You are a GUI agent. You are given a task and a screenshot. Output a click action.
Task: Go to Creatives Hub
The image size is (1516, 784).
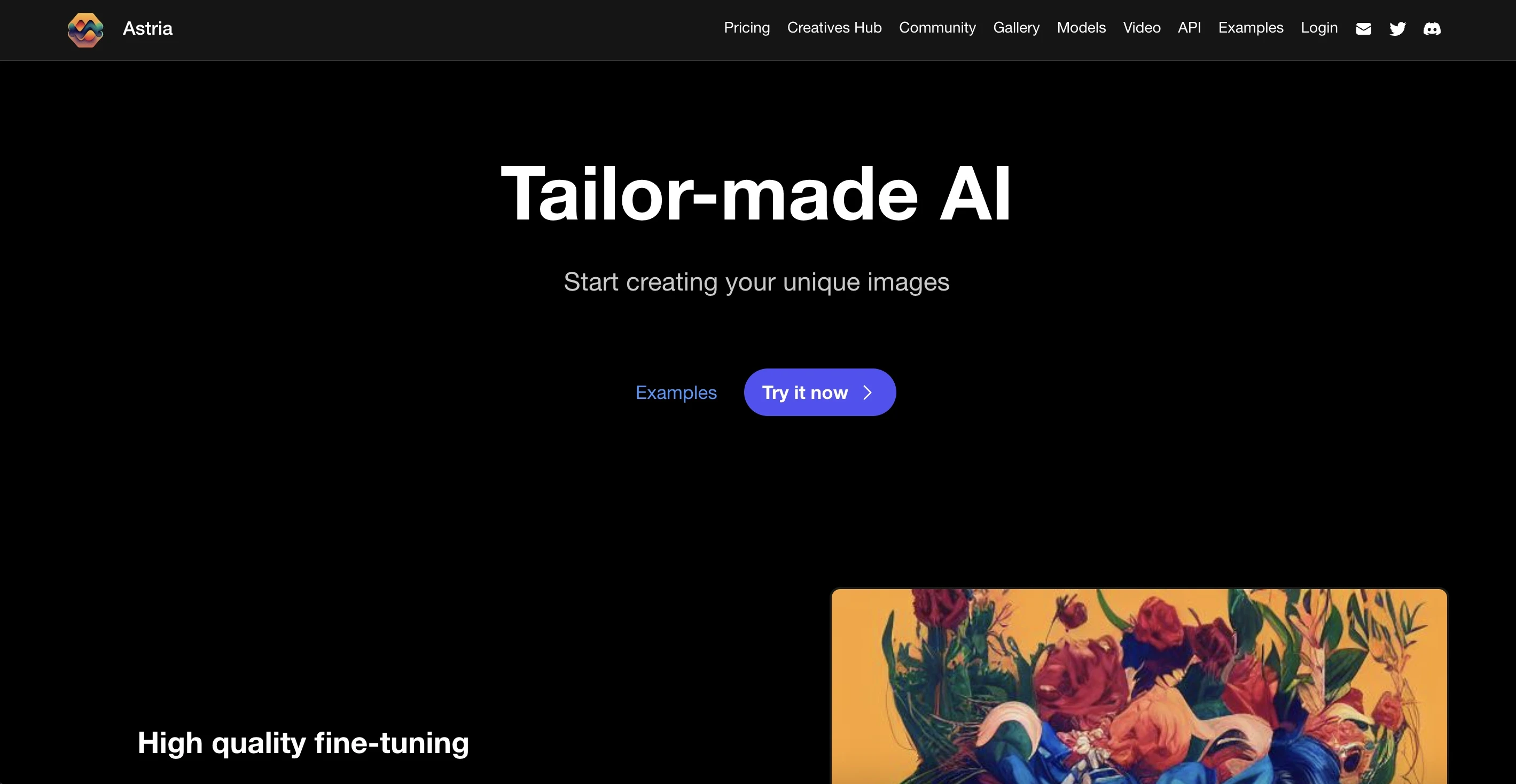(x=834, y=28)
